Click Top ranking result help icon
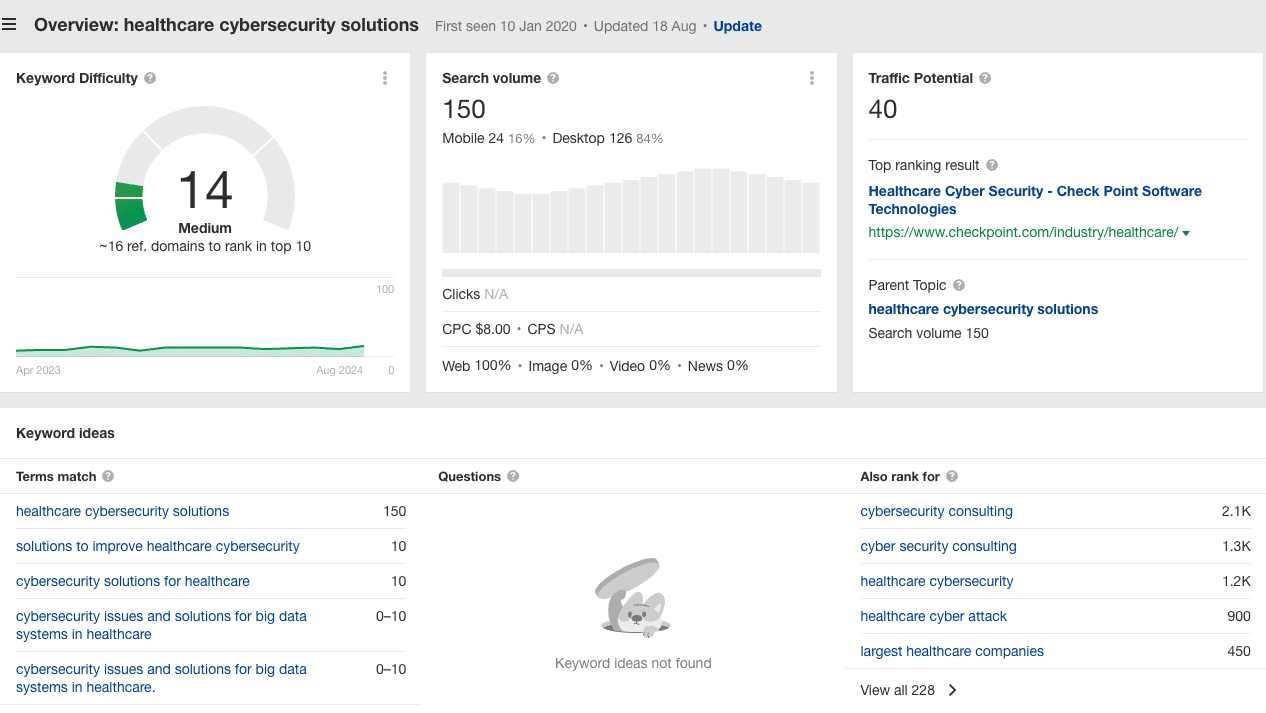Screen dimensions: 1266x713 point(991,165)
